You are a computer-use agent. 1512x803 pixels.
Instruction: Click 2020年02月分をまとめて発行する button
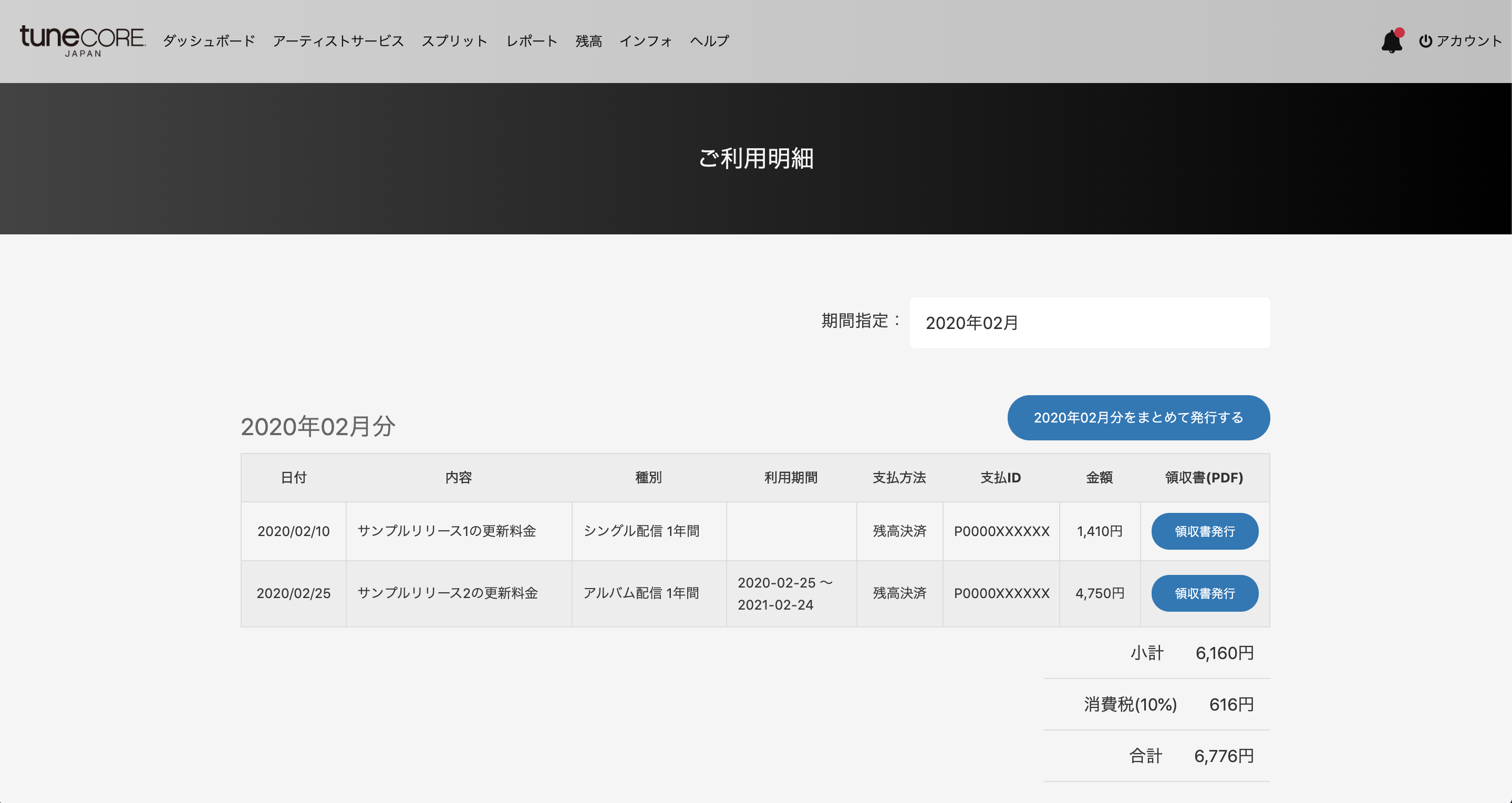(x=1138, y=417)
